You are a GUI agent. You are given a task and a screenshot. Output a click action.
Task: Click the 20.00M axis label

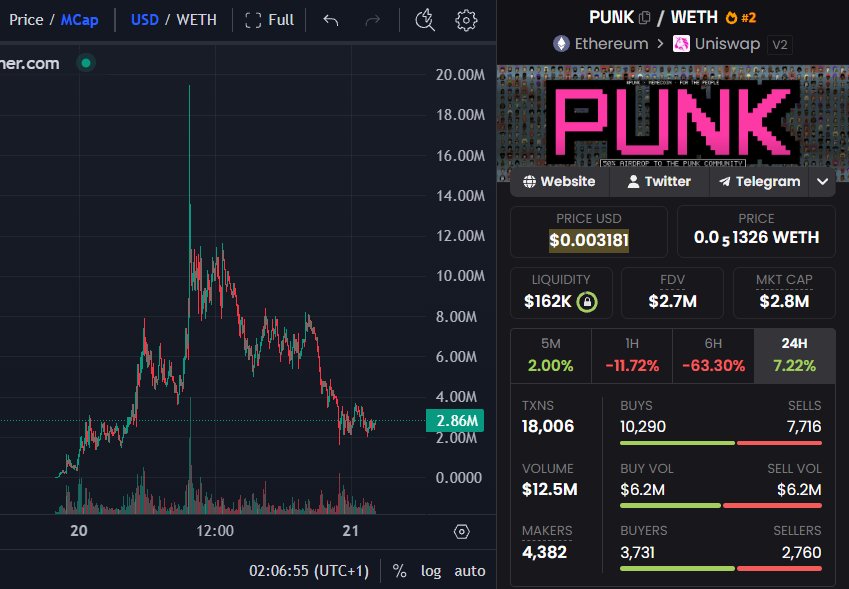pos(460,75)
